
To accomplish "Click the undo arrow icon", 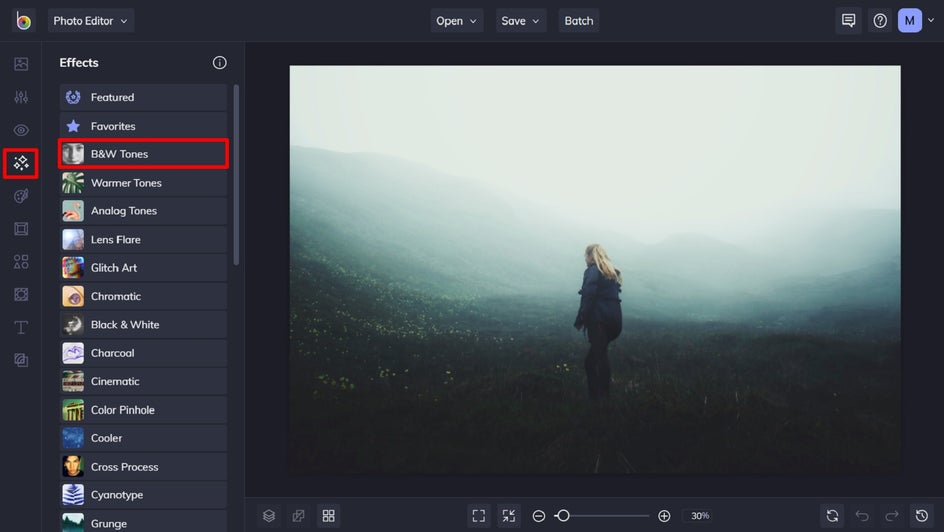I will coord(862,516).
